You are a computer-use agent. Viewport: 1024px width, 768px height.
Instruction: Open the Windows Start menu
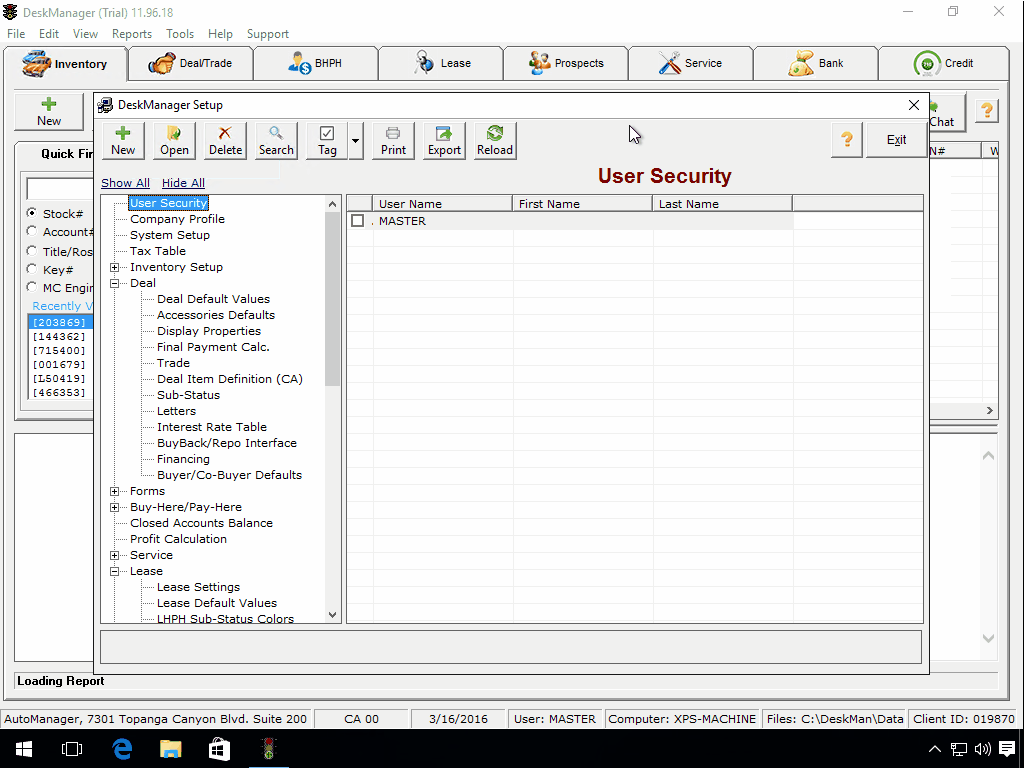tap(24, 749)
